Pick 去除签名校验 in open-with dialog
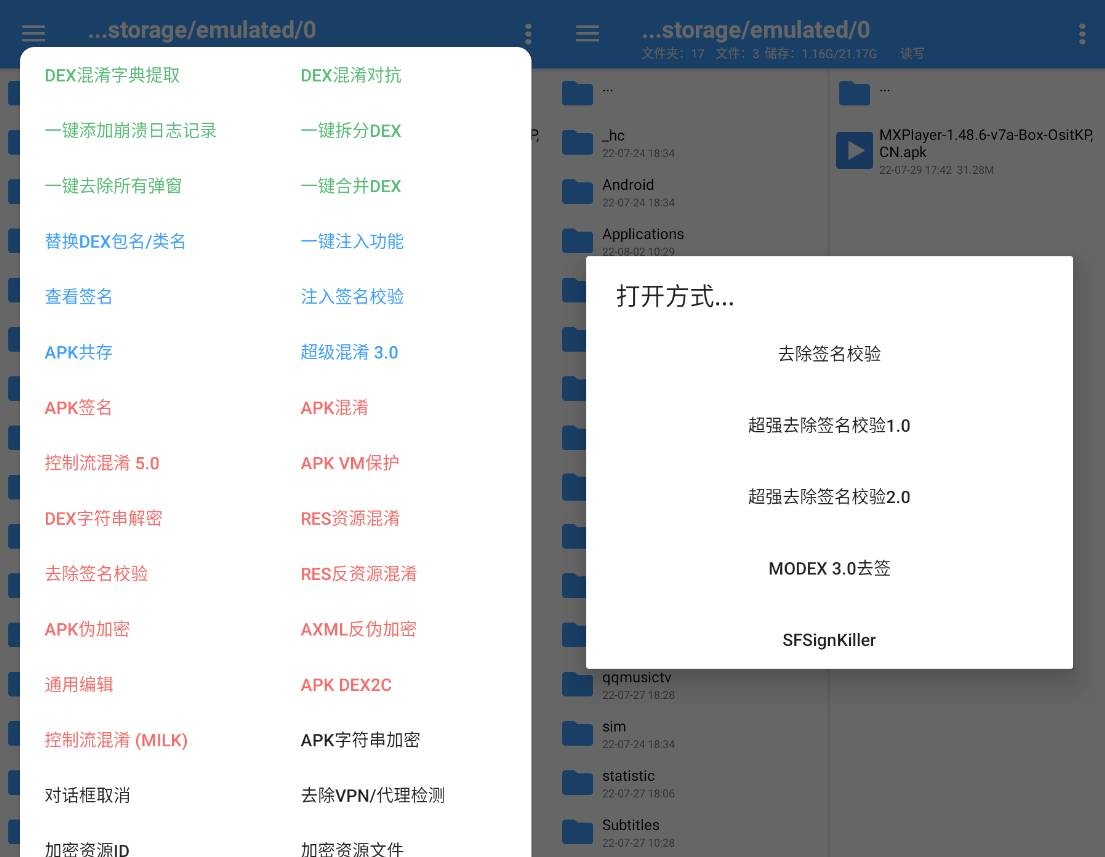1105x857 pixels. (x=829, y=354)
